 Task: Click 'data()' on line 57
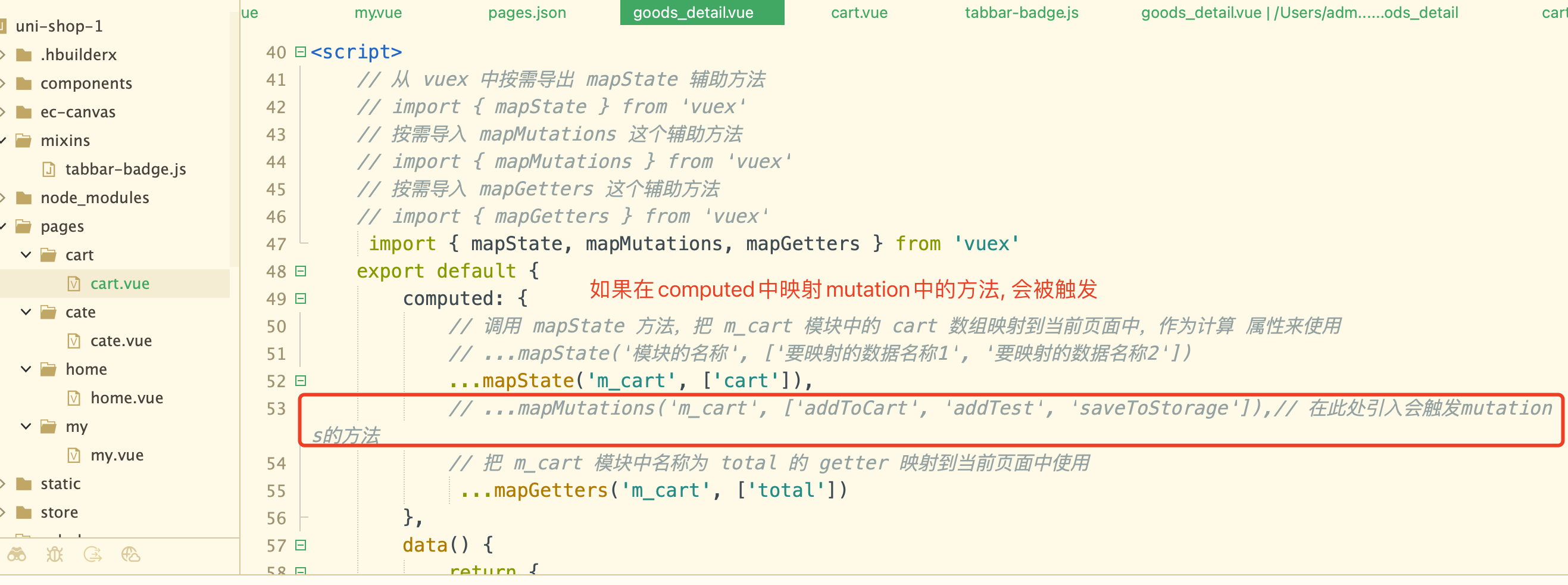[436, 546]
